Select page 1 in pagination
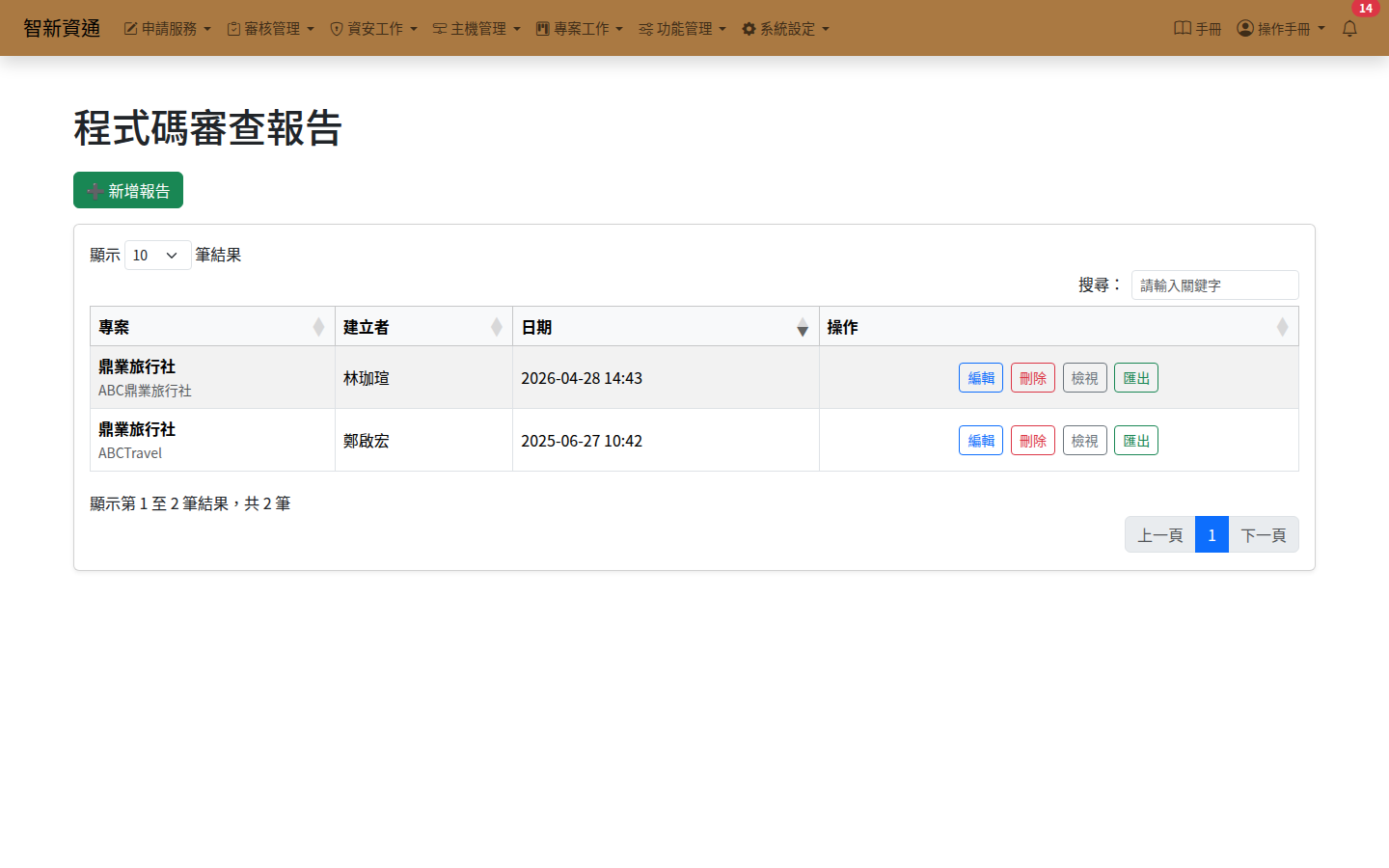Viewport: 1389px width, 868px height. 1212,534
